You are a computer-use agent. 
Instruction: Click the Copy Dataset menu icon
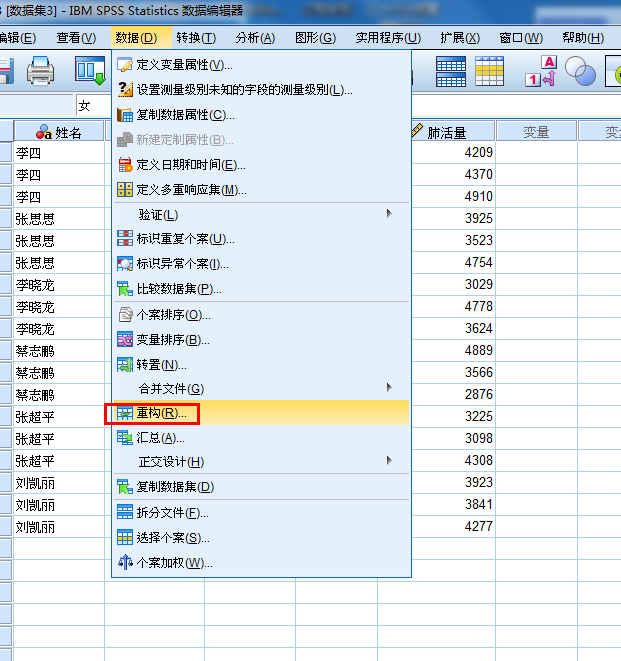point(125,487)
